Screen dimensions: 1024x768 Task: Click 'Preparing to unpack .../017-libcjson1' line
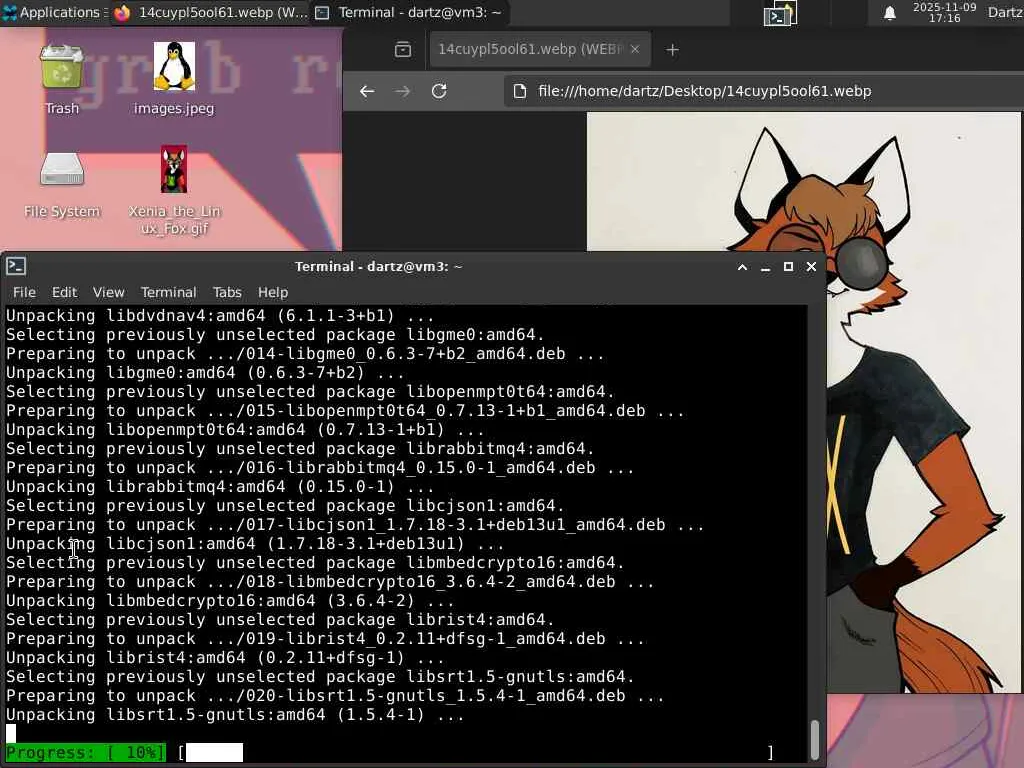(355, 525)
